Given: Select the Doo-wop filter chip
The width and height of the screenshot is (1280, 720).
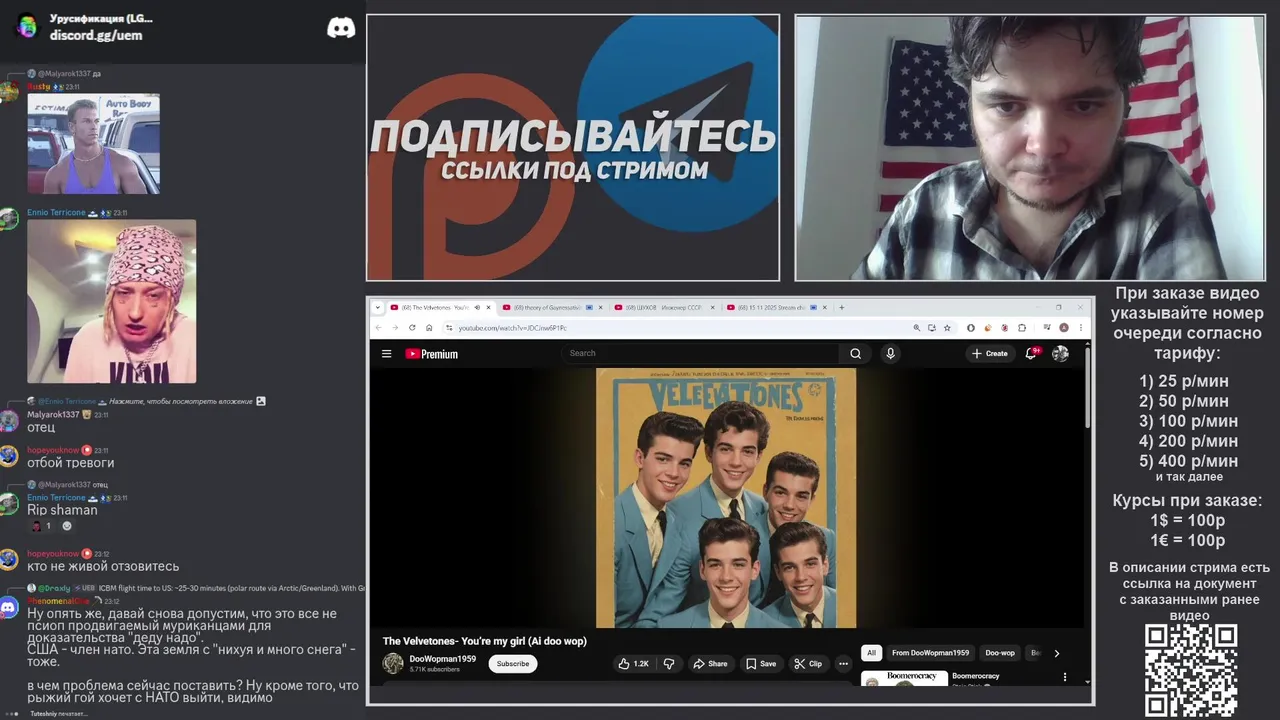Looking at the screenshot, I should tap(1000, 653).
